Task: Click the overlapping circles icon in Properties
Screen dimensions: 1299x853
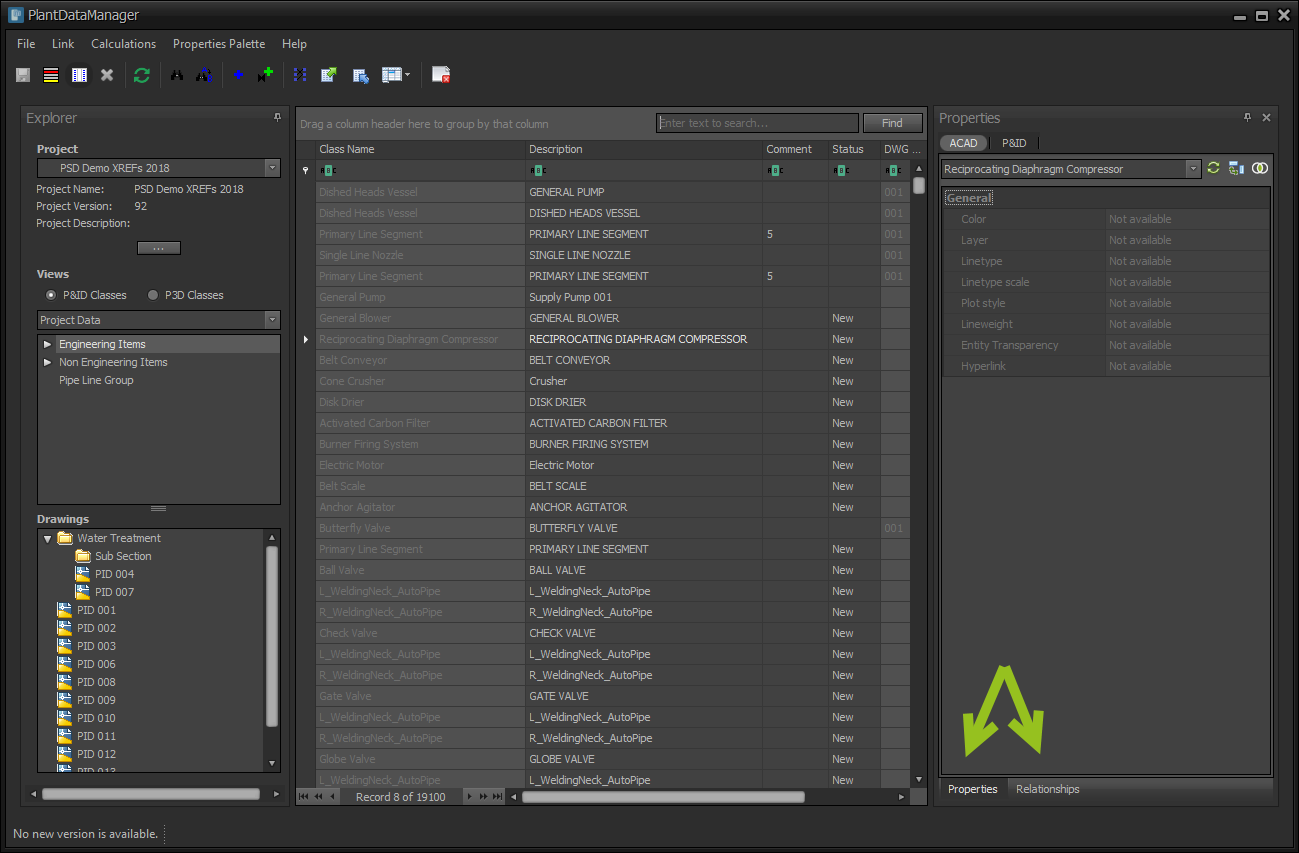Action: click(x=1260, y=169)
